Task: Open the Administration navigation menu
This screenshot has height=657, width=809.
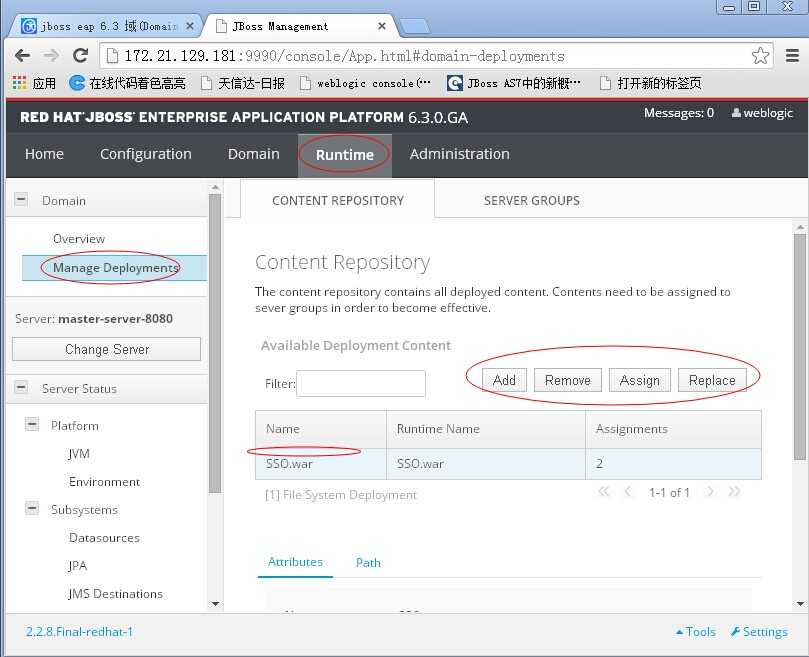Action: [459, 154]
